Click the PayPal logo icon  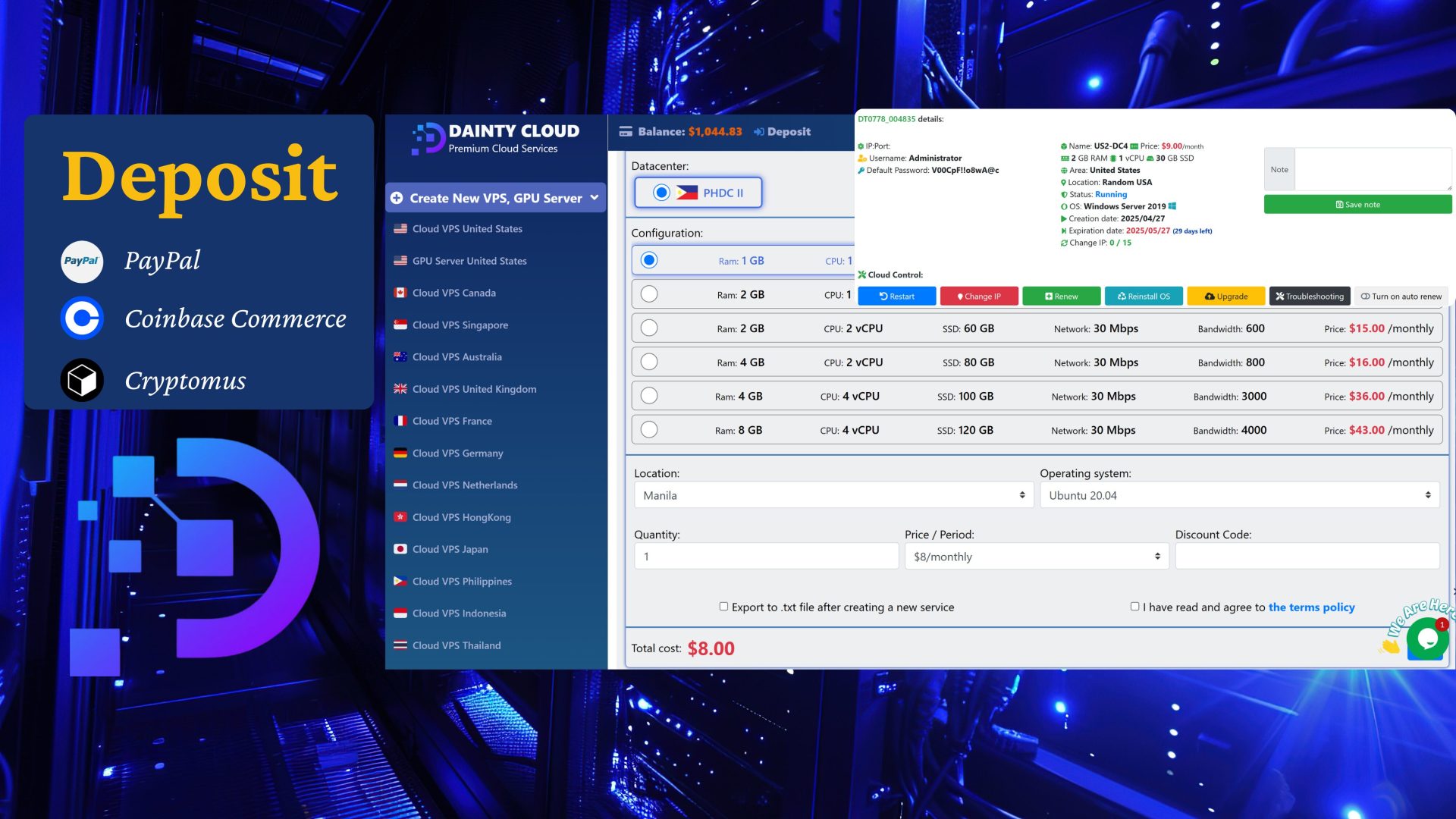point(82,261)
